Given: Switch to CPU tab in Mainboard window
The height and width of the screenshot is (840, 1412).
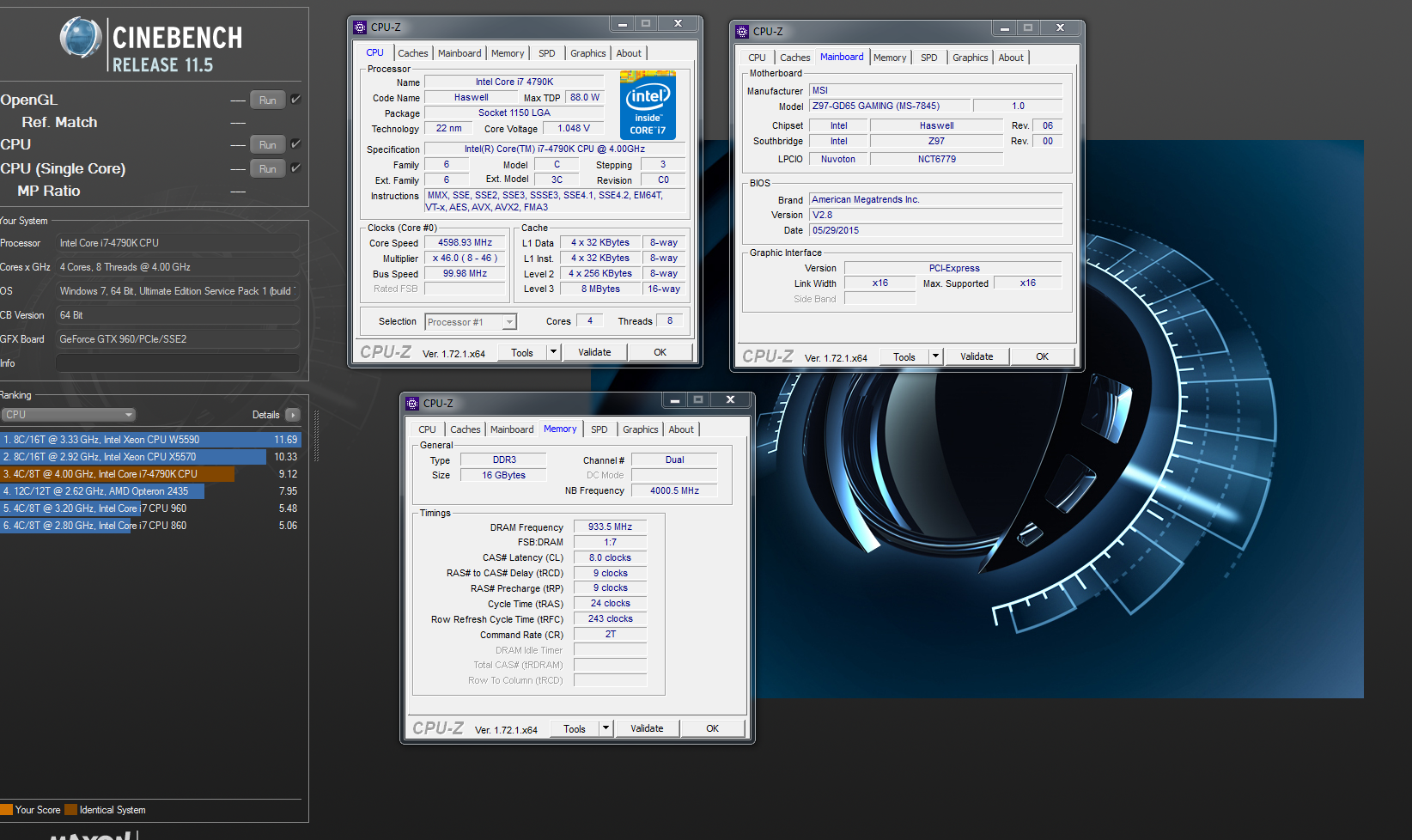Looking at the screenshot, I should click(x=757, y=58).
